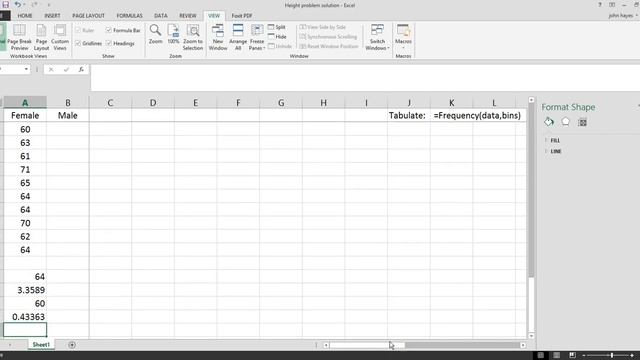Open the Name Box dropdown arrow
This screenshot has width=640, height=360.
click(x=26, y=69)
